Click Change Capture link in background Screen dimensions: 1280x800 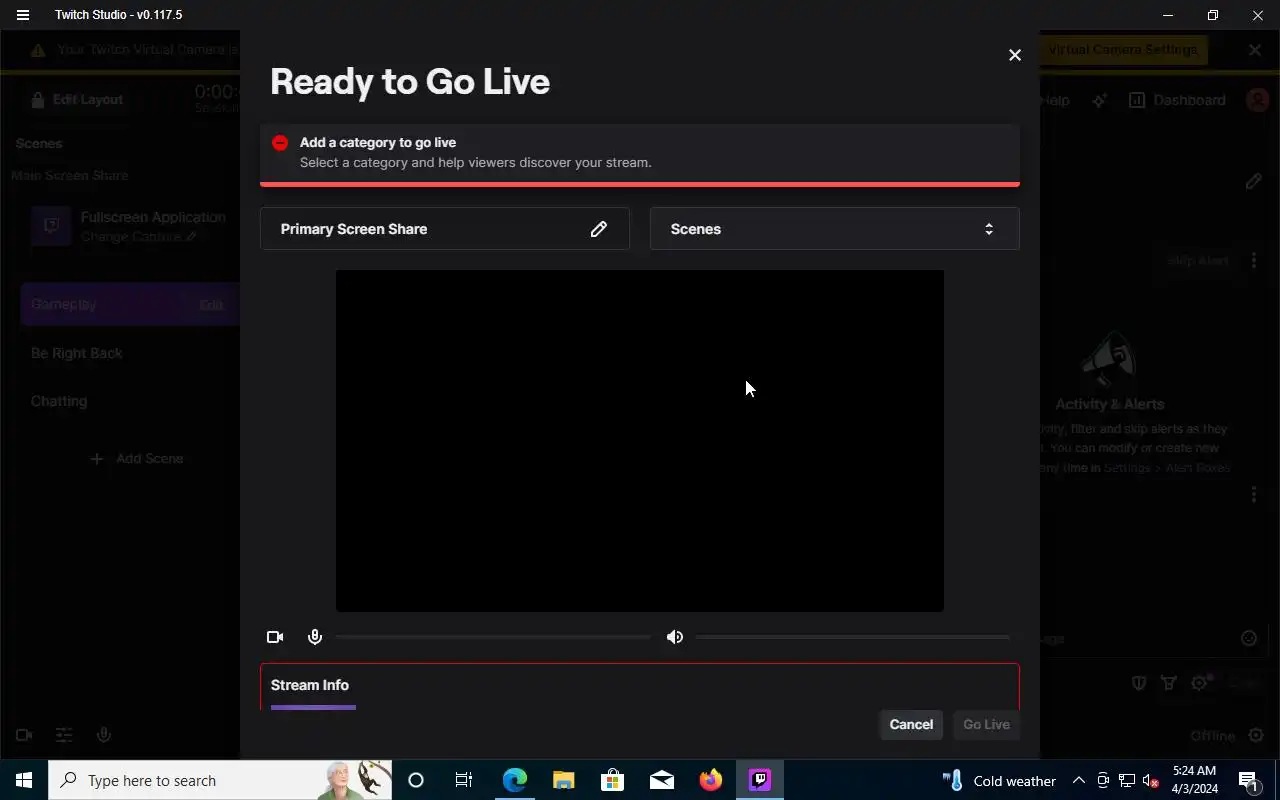(138, 237)
